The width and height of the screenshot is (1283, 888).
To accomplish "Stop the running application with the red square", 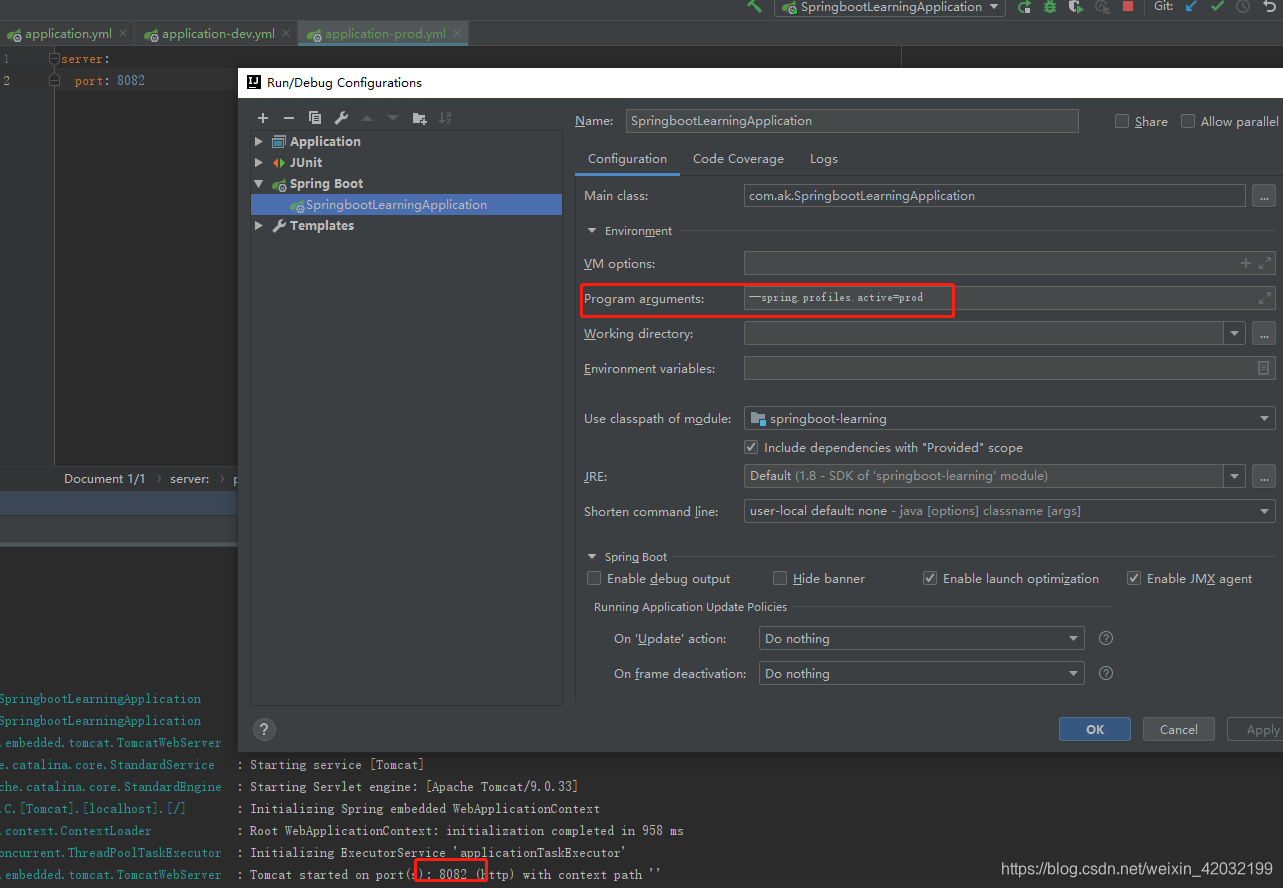I will (x=1128, y=7).
